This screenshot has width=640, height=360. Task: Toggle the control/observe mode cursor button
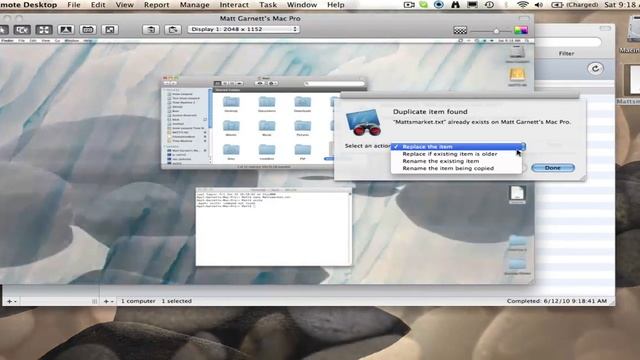[x=3, y=30]
